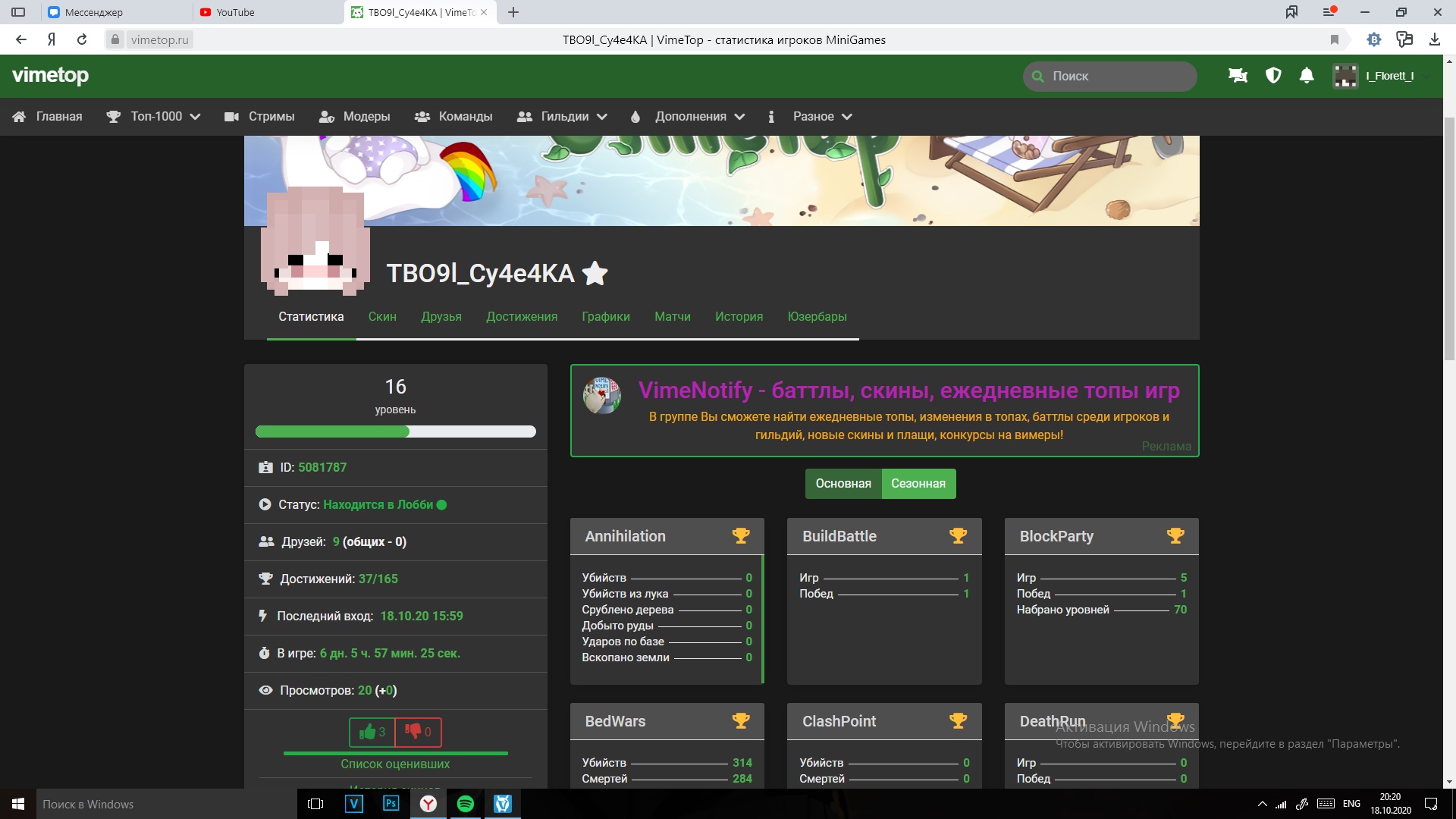Click the BuildBattle trophy icon
1456x819 pixels.
[958, 535]
